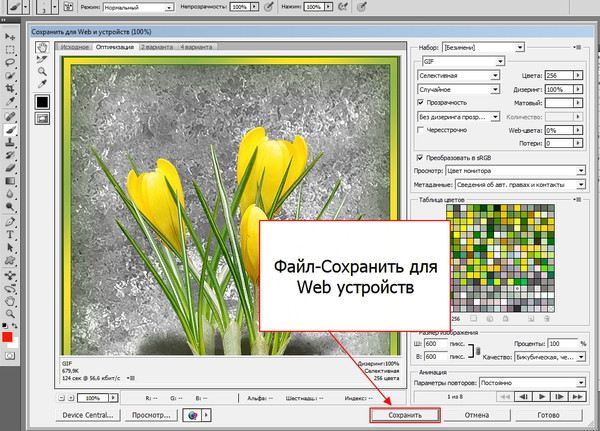Click the red foreground color swatch
Image resolution: width=600 pixels, height=431 pixels.
[7, 337]
